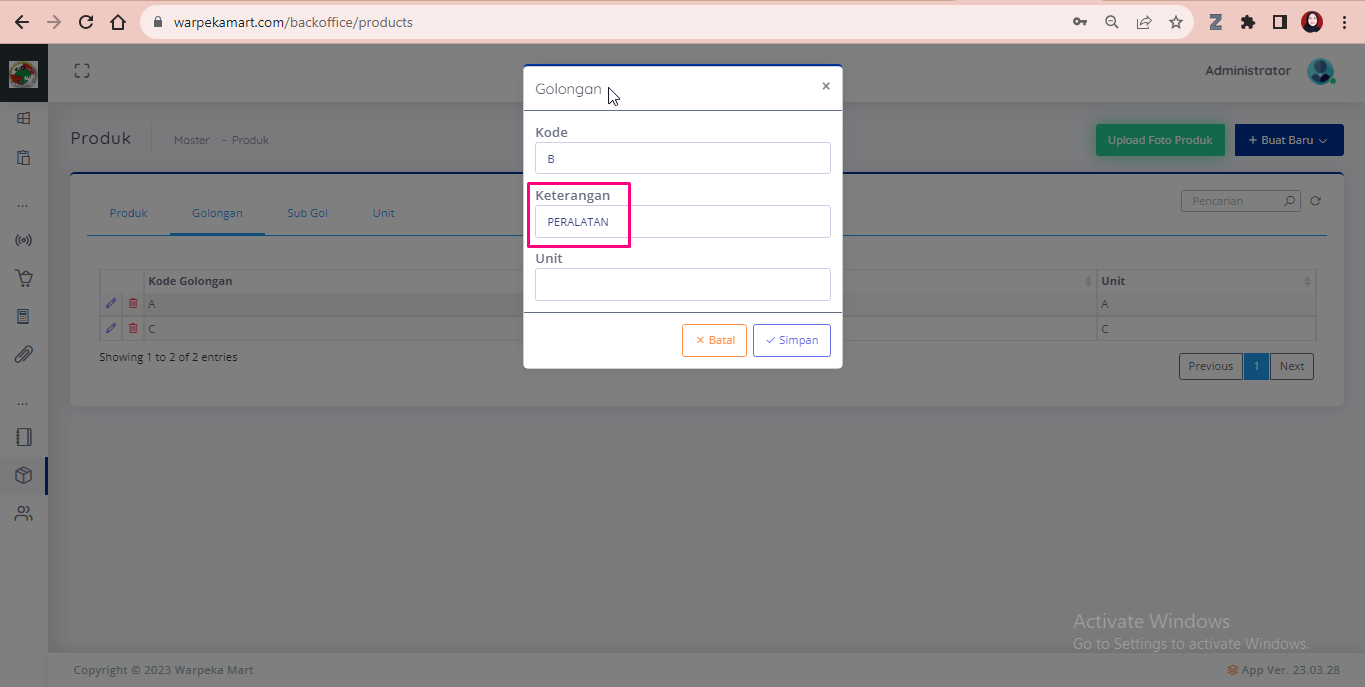The image size is (1365, 687).
Task: Click the Administrator username text
Action: pyautogui.click(x=1248, y=71)
